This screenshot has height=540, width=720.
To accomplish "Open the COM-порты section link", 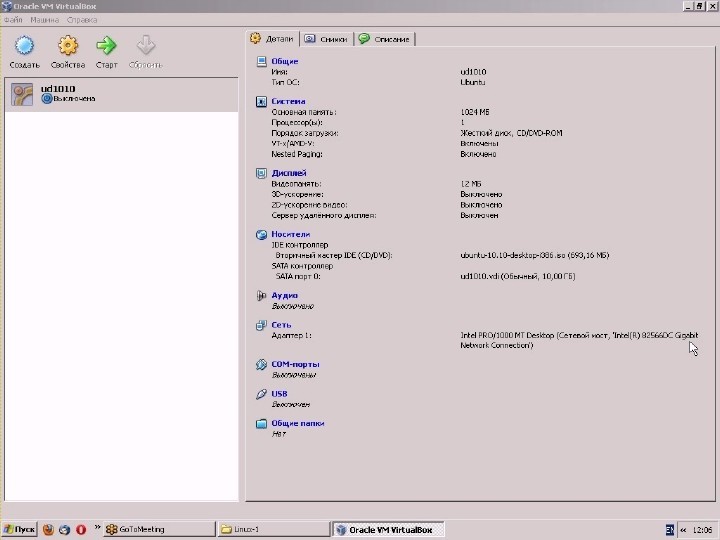I will [x=295, y=364].
